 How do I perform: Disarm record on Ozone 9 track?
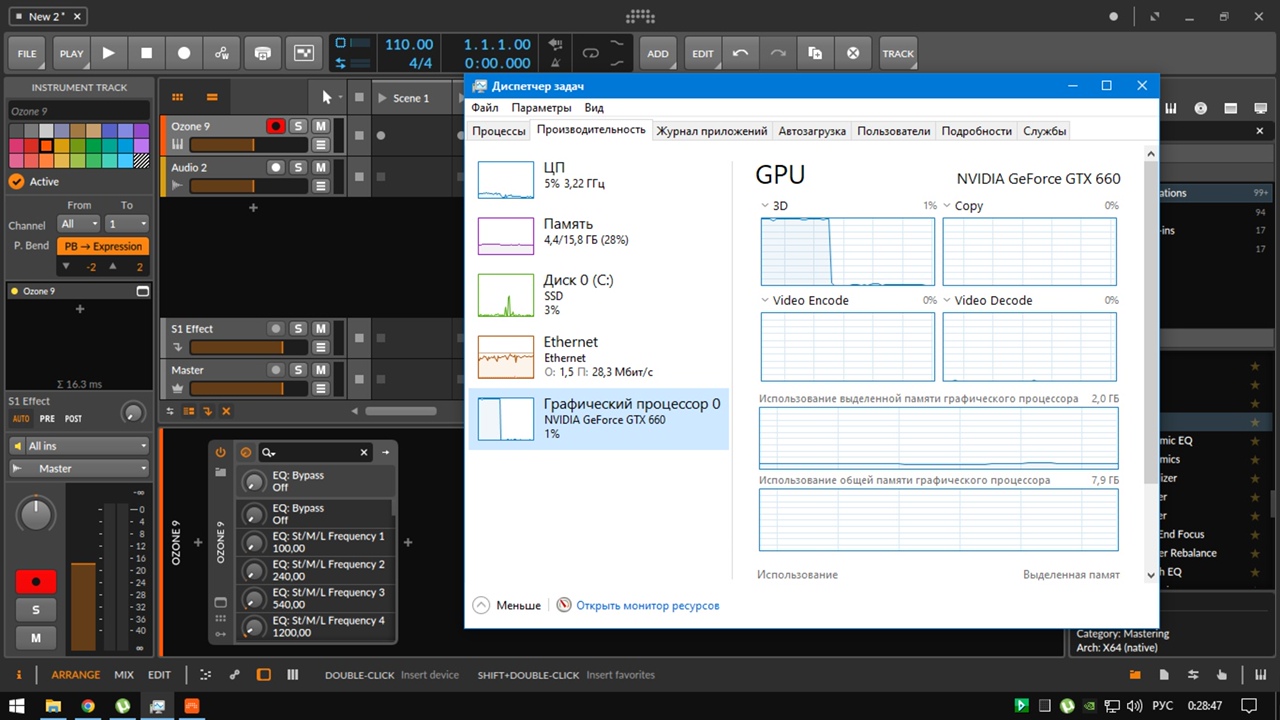click(x=276, y=126)
